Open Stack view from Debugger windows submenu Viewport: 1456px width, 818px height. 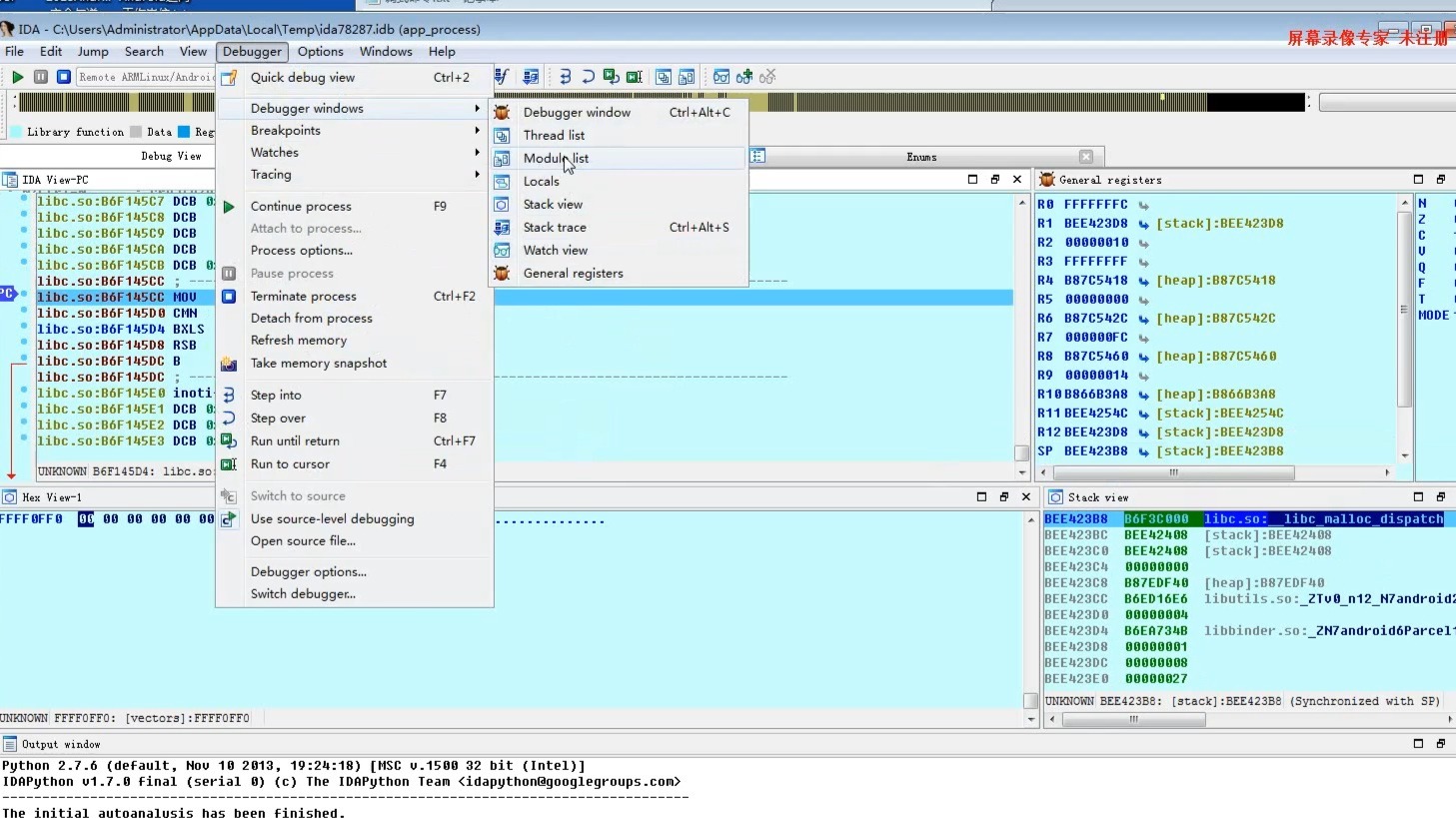553,204
